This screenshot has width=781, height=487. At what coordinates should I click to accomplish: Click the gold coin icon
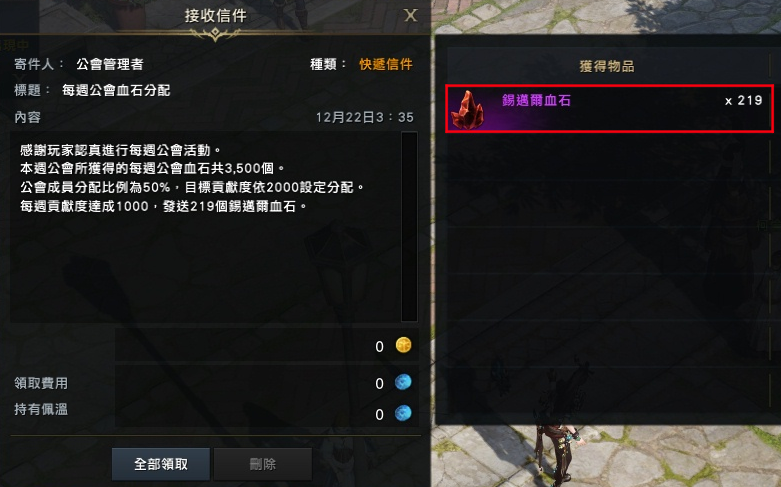click(x=403, y=345)
